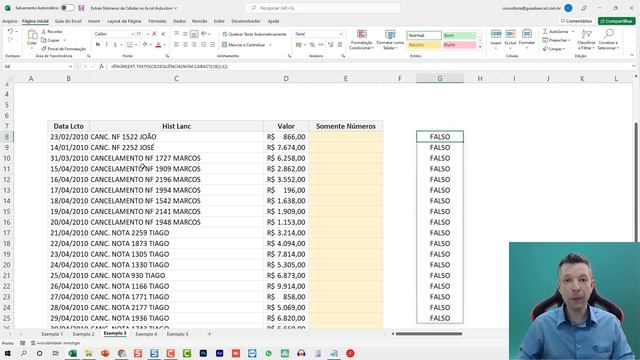Screen dimensions: 640x360
Task: Click the Comentários button
Action: (x=576, y=21)
